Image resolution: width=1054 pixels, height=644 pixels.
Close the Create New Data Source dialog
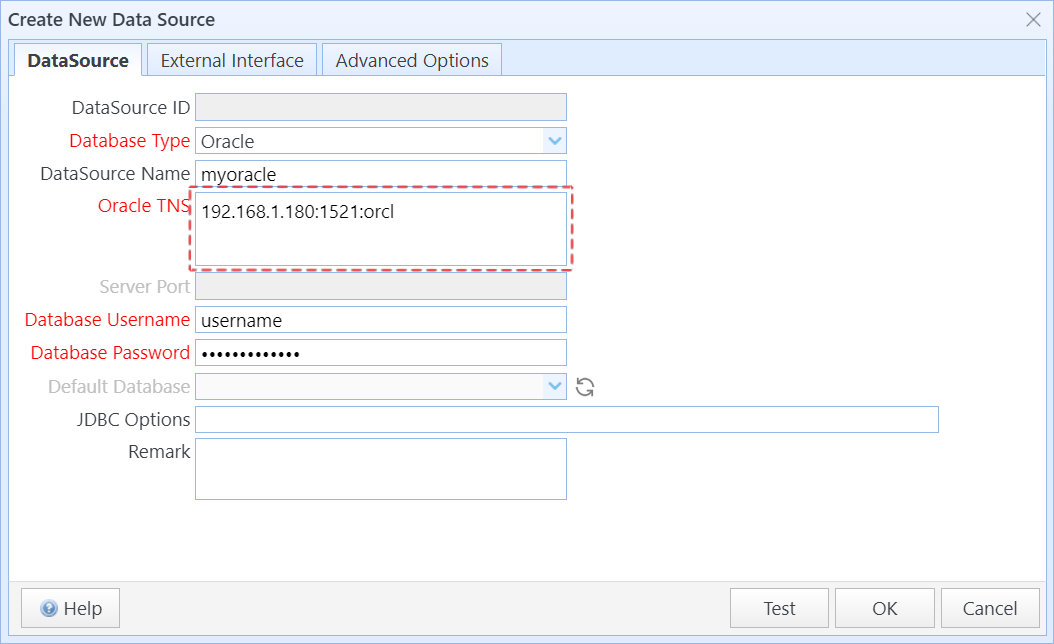[1033, 19]
